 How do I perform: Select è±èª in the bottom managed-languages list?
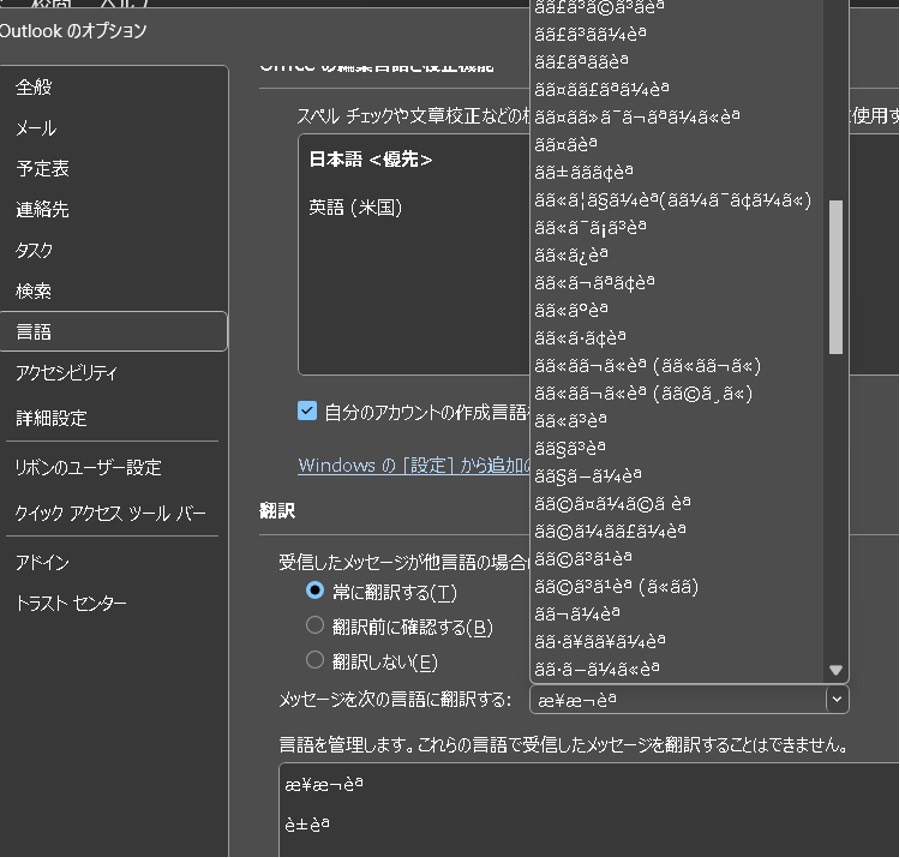[307, 825]
